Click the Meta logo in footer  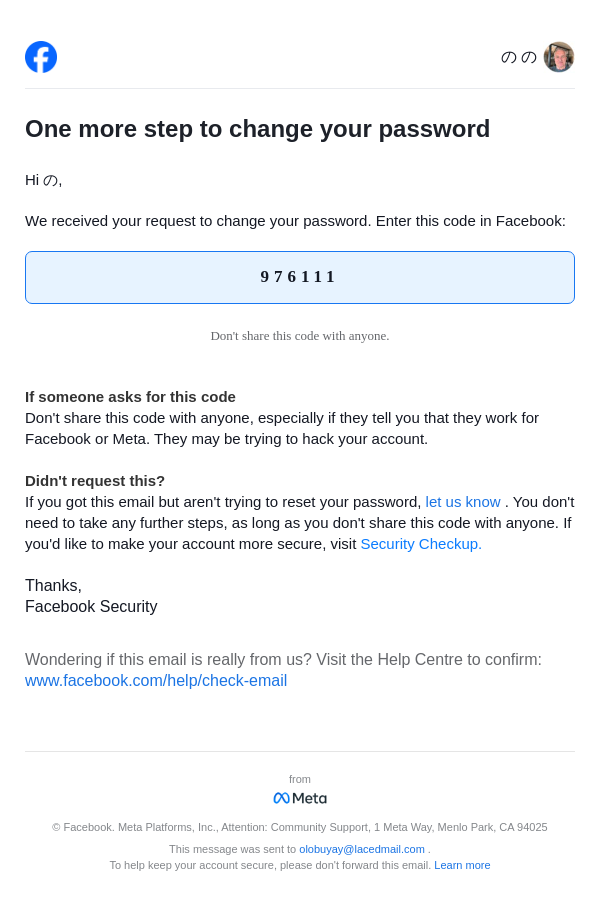click(300, 798)
